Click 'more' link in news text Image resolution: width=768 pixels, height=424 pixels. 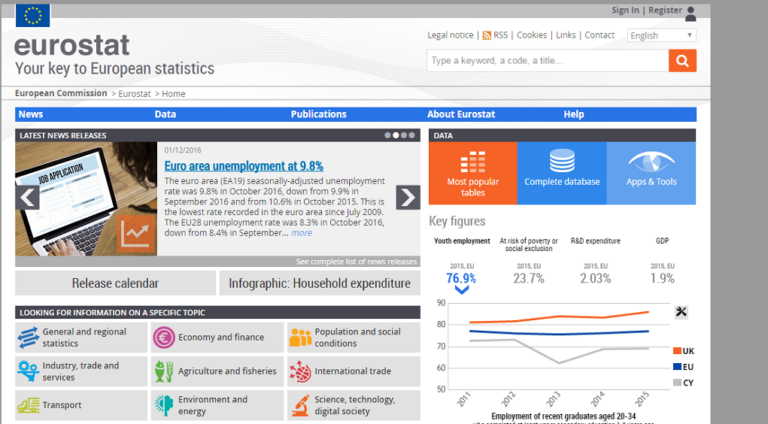tap(301, 233)
